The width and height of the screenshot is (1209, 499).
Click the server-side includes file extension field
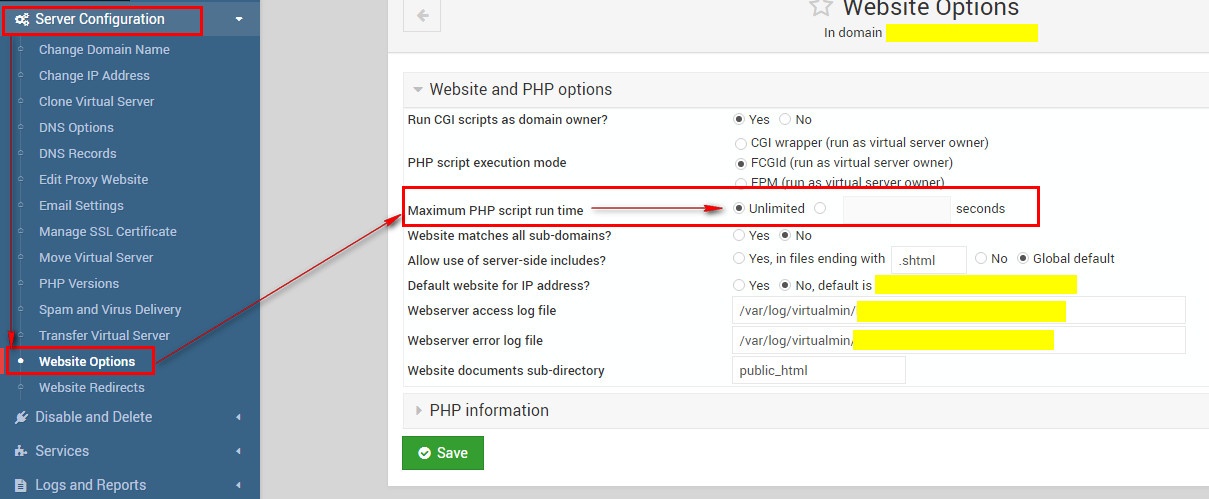coord(929,260)
